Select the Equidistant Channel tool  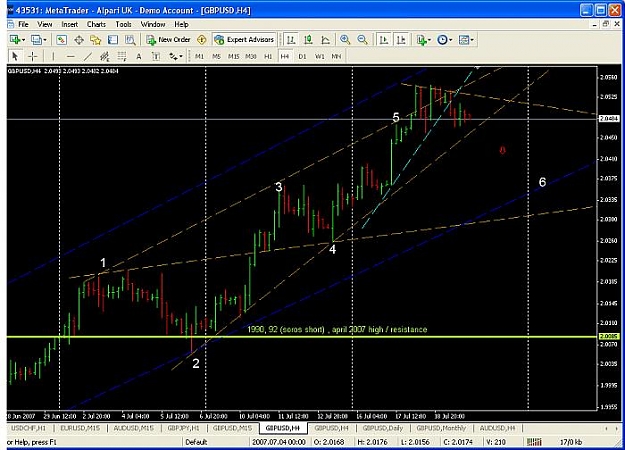[105, 56]
